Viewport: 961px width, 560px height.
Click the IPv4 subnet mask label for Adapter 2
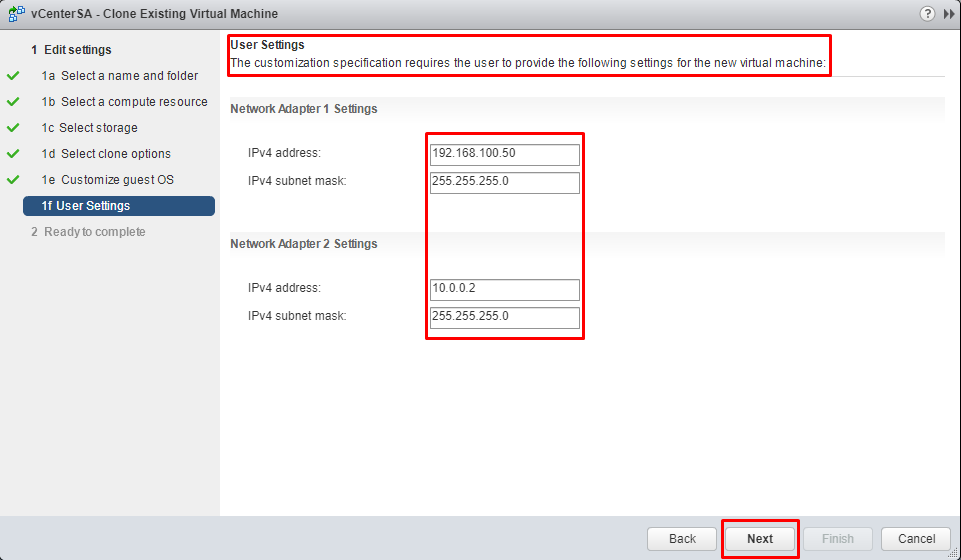[x=297, y=316]
